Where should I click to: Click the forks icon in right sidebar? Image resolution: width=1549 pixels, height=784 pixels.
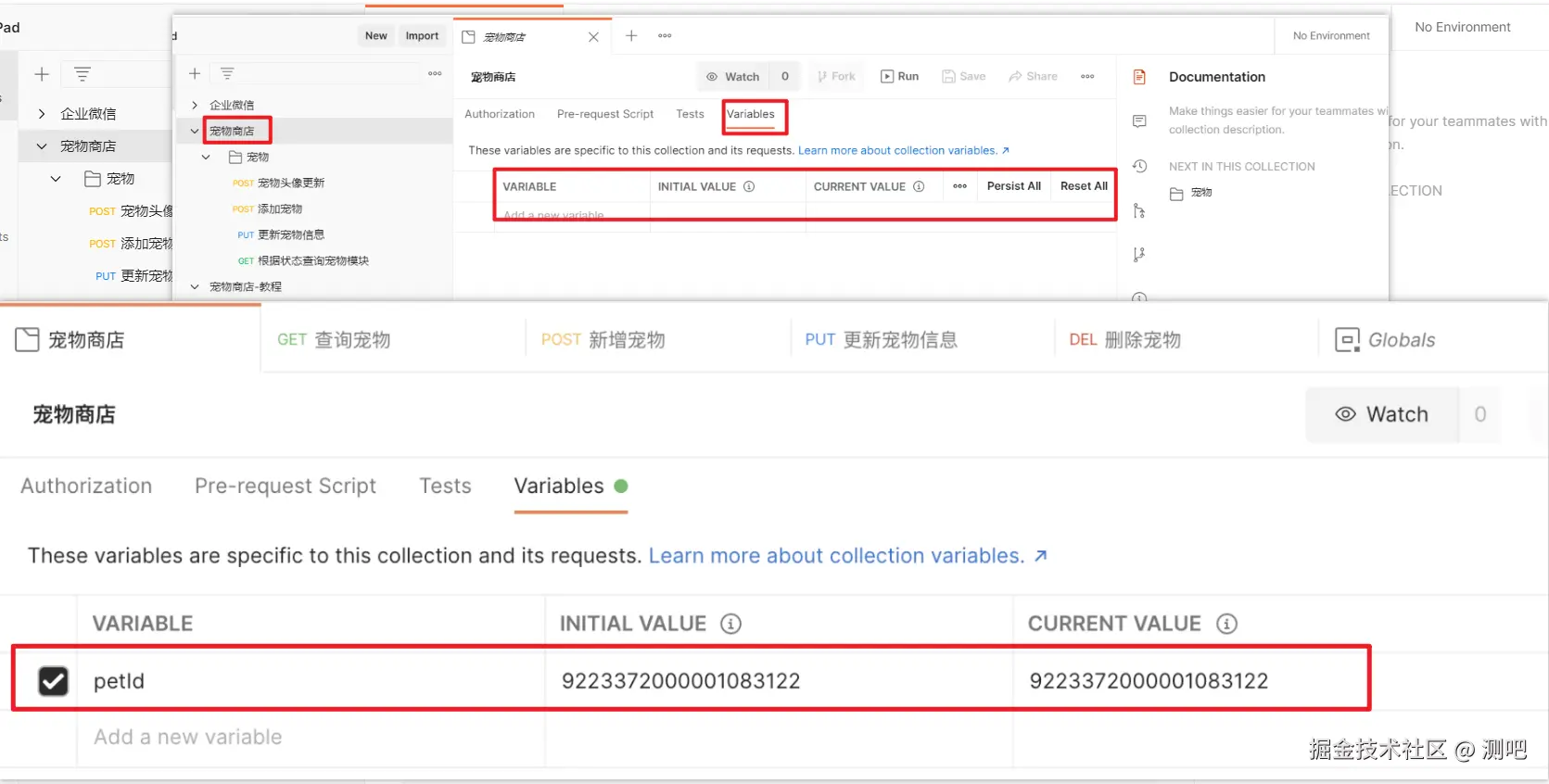[x=1140, y=211]
